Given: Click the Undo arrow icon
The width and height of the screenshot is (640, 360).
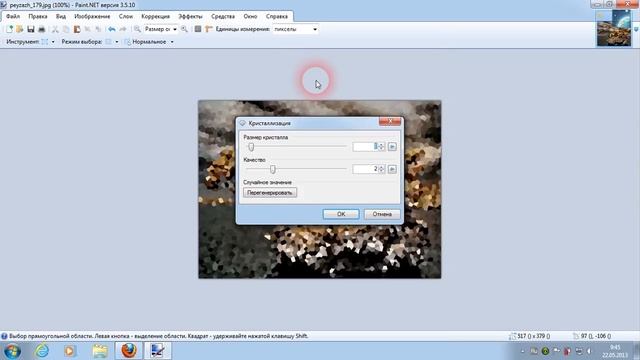Looking at the screenshot, I should [x=111, y=29].
